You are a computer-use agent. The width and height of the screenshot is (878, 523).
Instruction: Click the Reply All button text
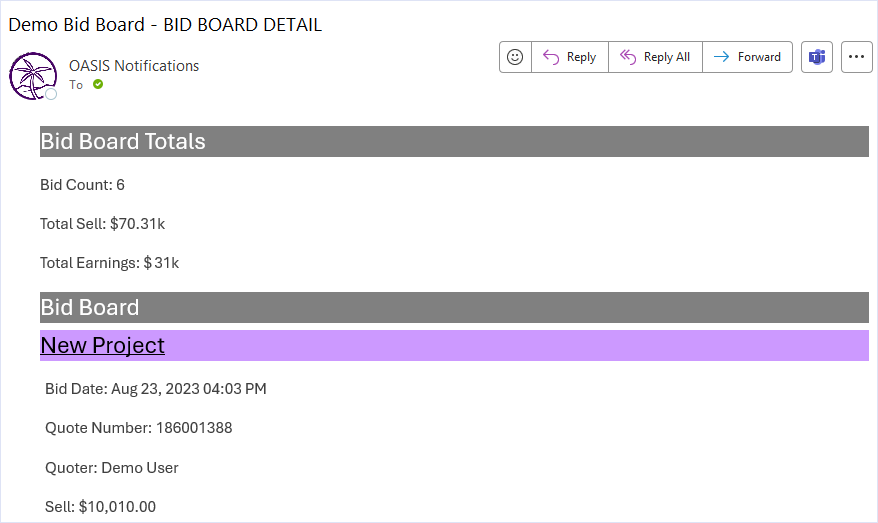point(666,57)
